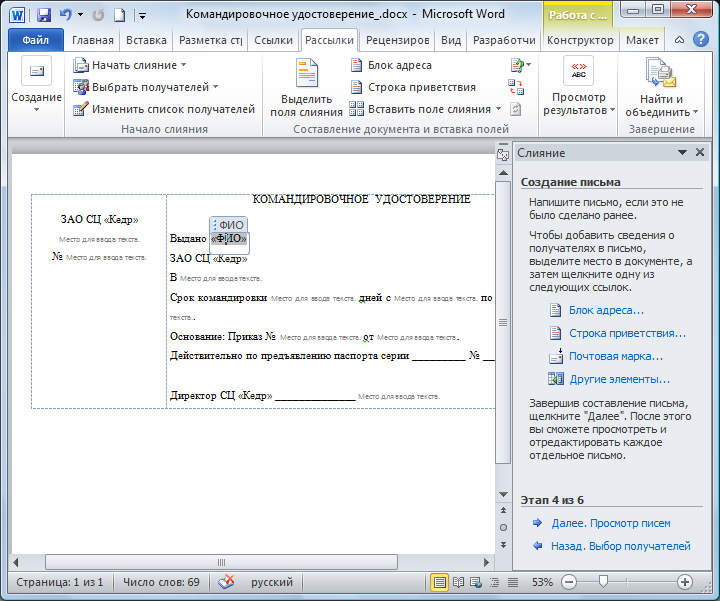
Task: Click the Почтовая марка link
Action: pos(616,356)
